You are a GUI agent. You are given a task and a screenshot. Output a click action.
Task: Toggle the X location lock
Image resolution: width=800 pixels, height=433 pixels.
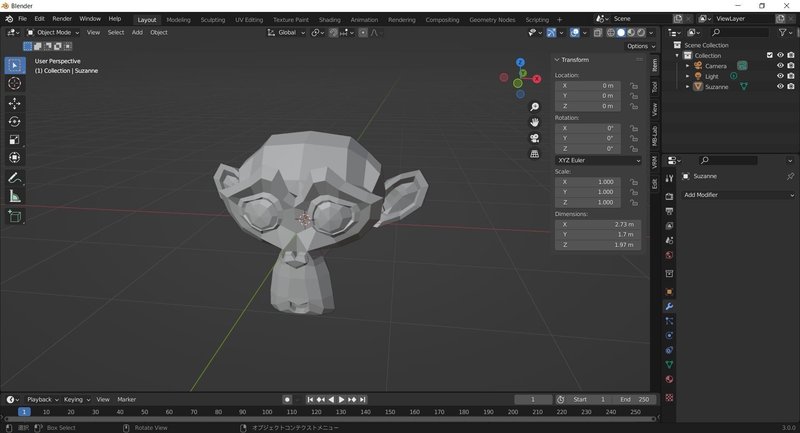pos(633,86)
